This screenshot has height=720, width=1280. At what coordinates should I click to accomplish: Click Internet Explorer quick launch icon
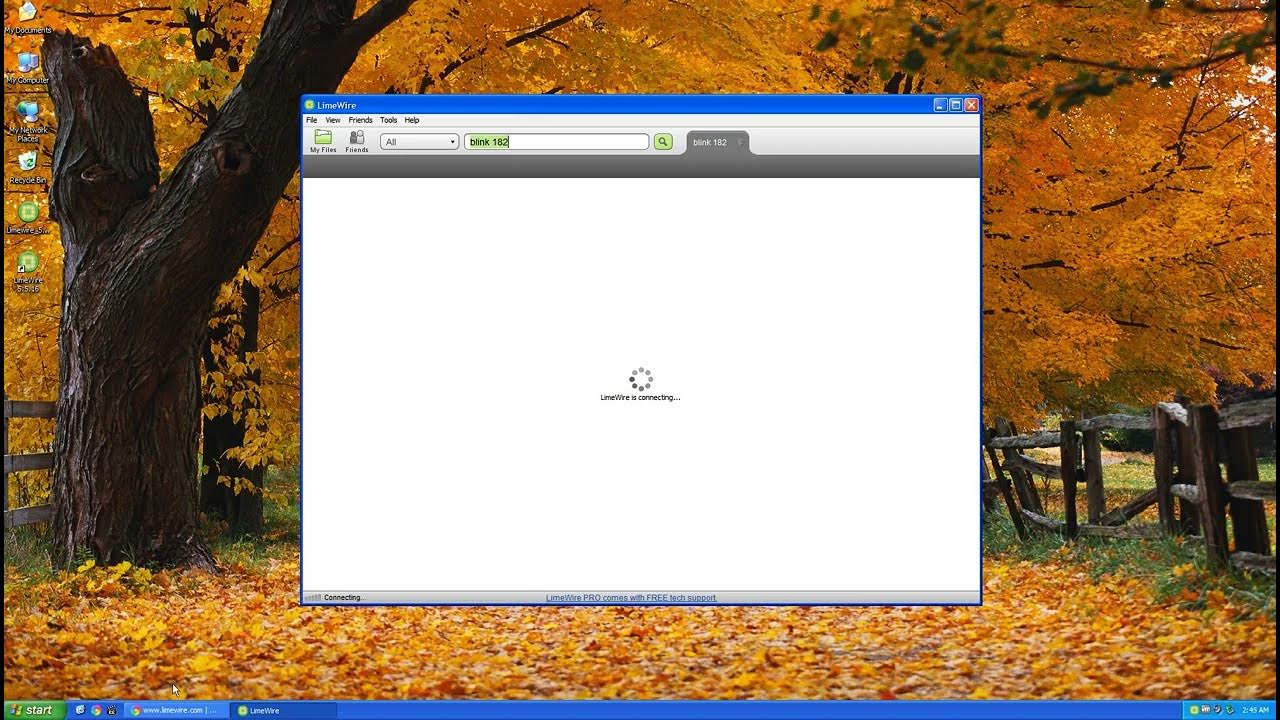click(x=80, y=710)
